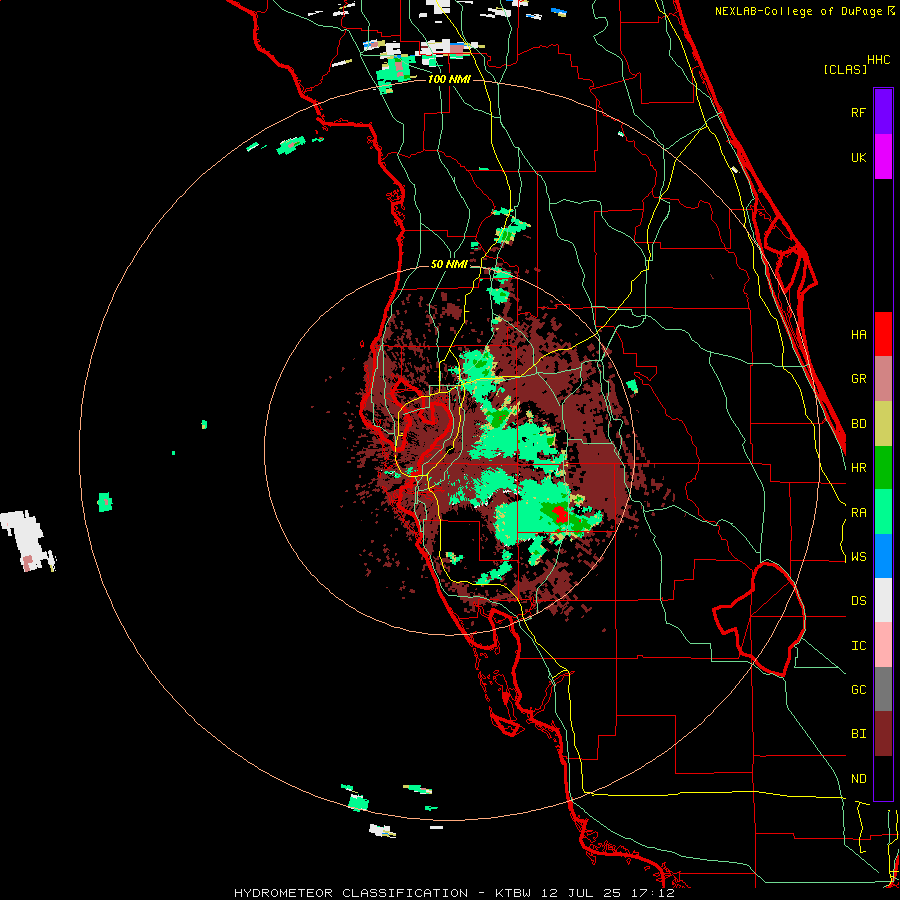Click the "RF" legend label
The image size is (900, 900).
(858, 112)
